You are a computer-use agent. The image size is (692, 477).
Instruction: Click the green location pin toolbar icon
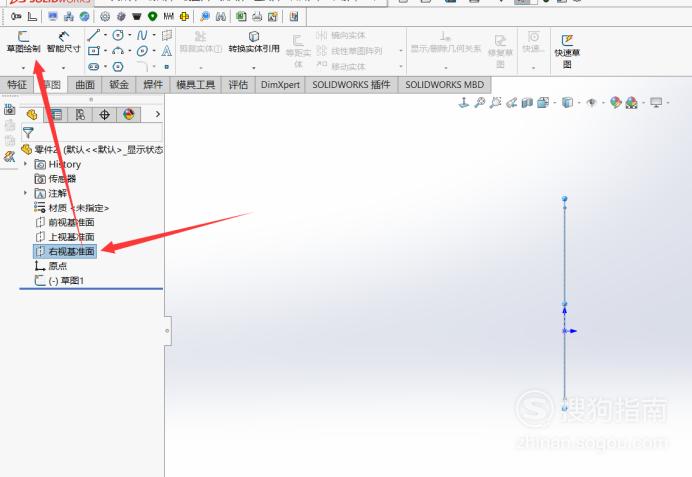click(152, 17)
